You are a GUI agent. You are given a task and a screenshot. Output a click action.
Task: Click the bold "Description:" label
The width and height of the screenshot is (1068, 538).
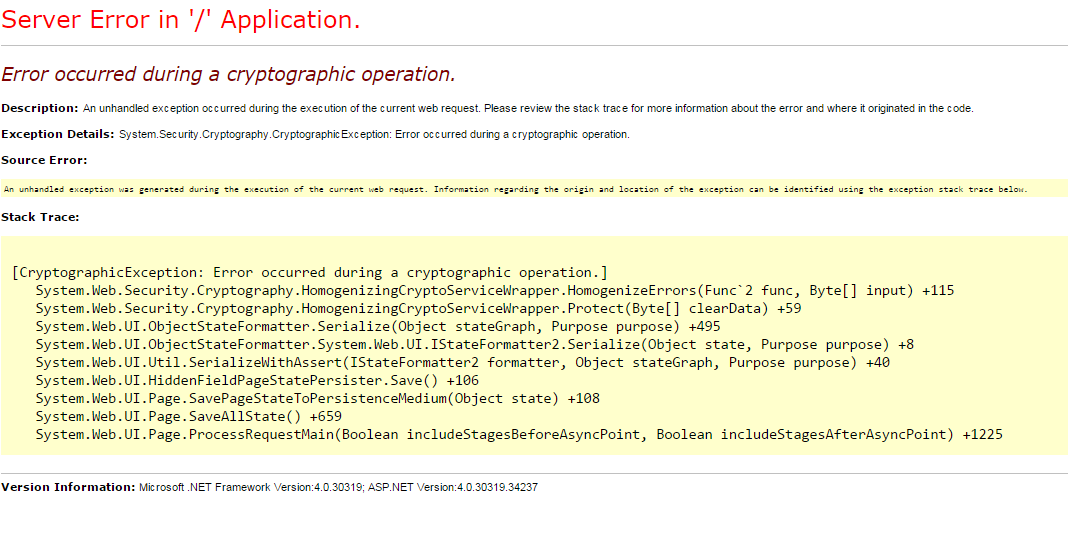pyautogui.click(x=40, y=108)
